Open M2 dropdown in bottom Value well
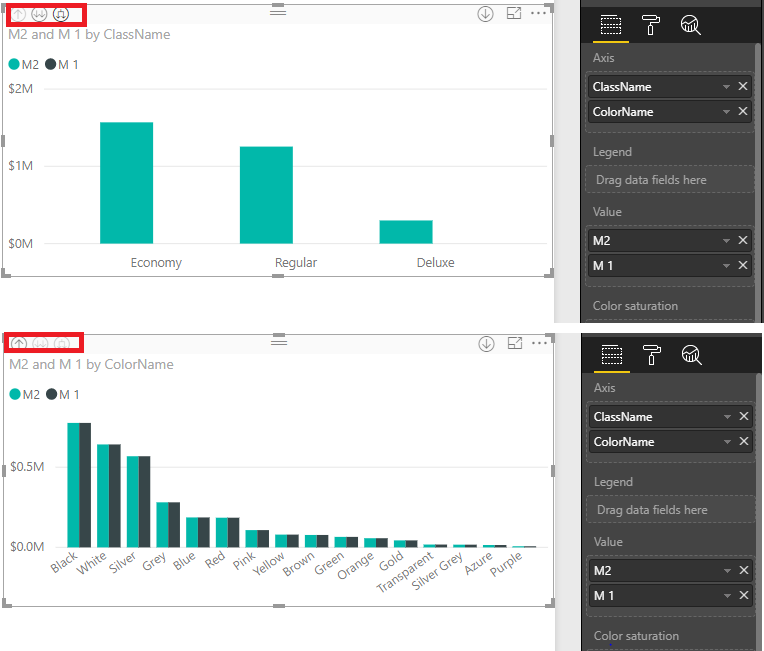 727,571
